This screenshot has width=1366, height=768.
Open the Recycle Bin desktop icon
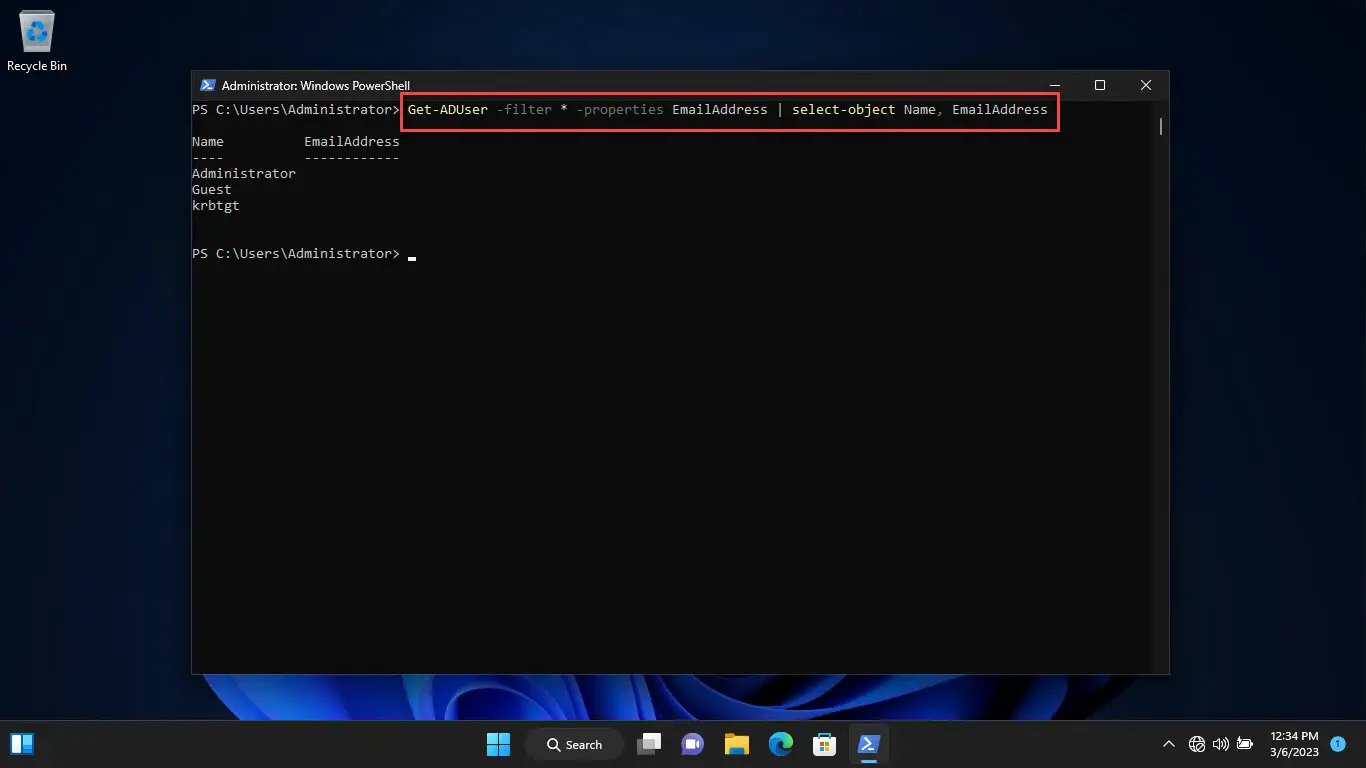coord(37,42)
